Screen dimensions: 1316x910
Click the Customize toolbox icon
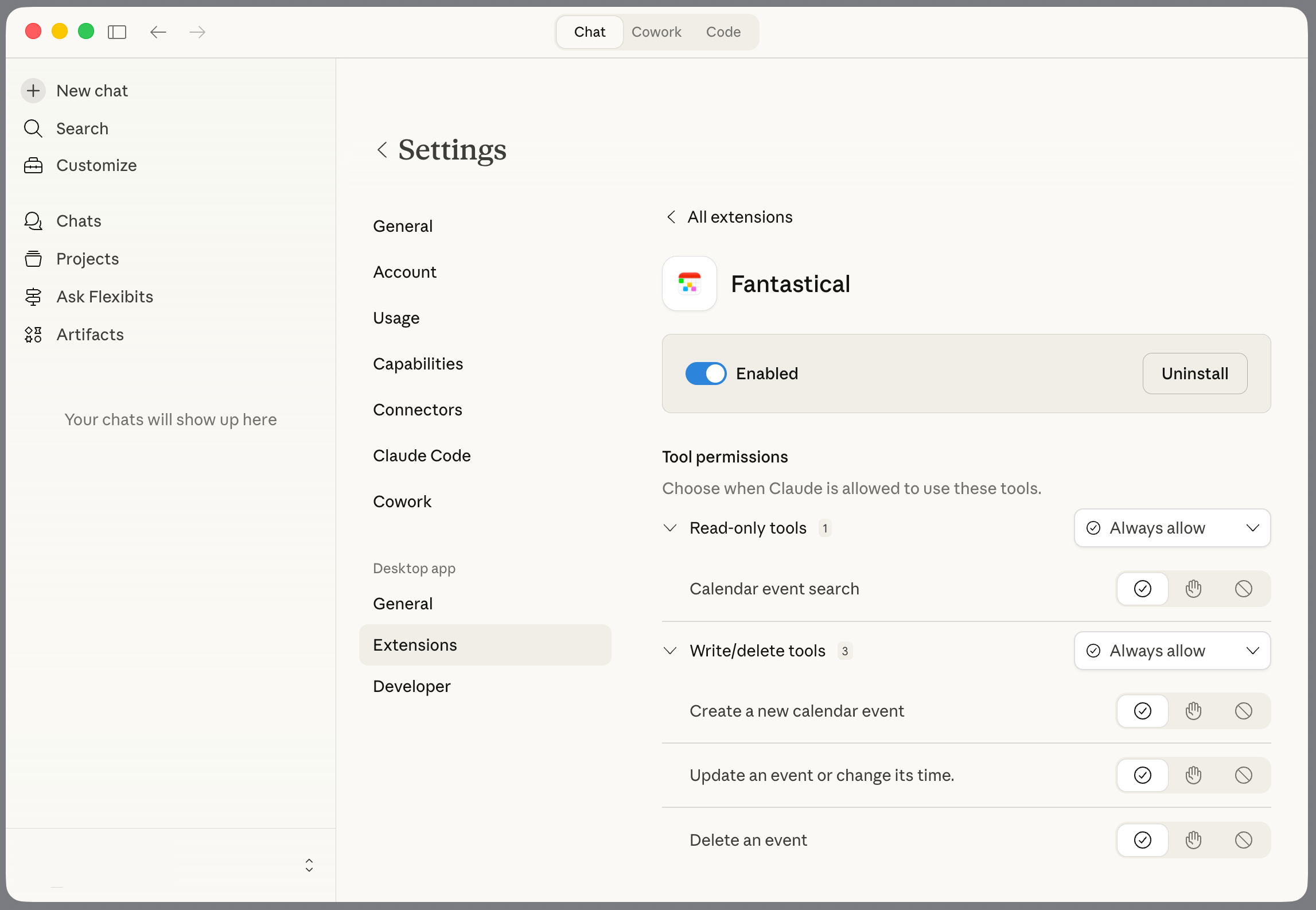pos(33,165)
